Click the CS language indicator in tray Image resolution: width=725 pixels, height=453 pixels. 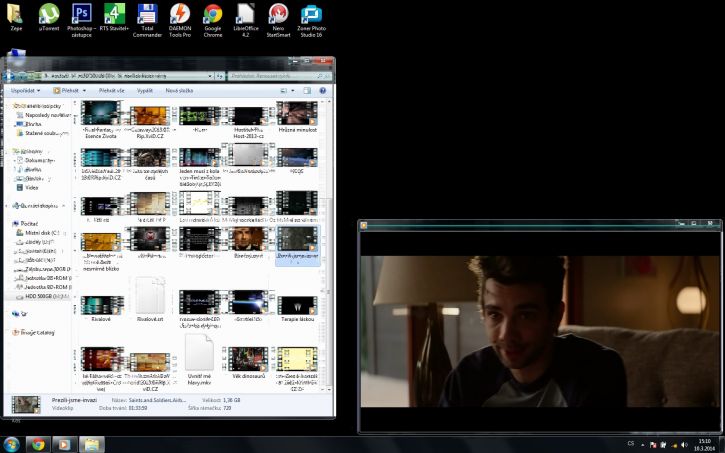click(631, 444)
